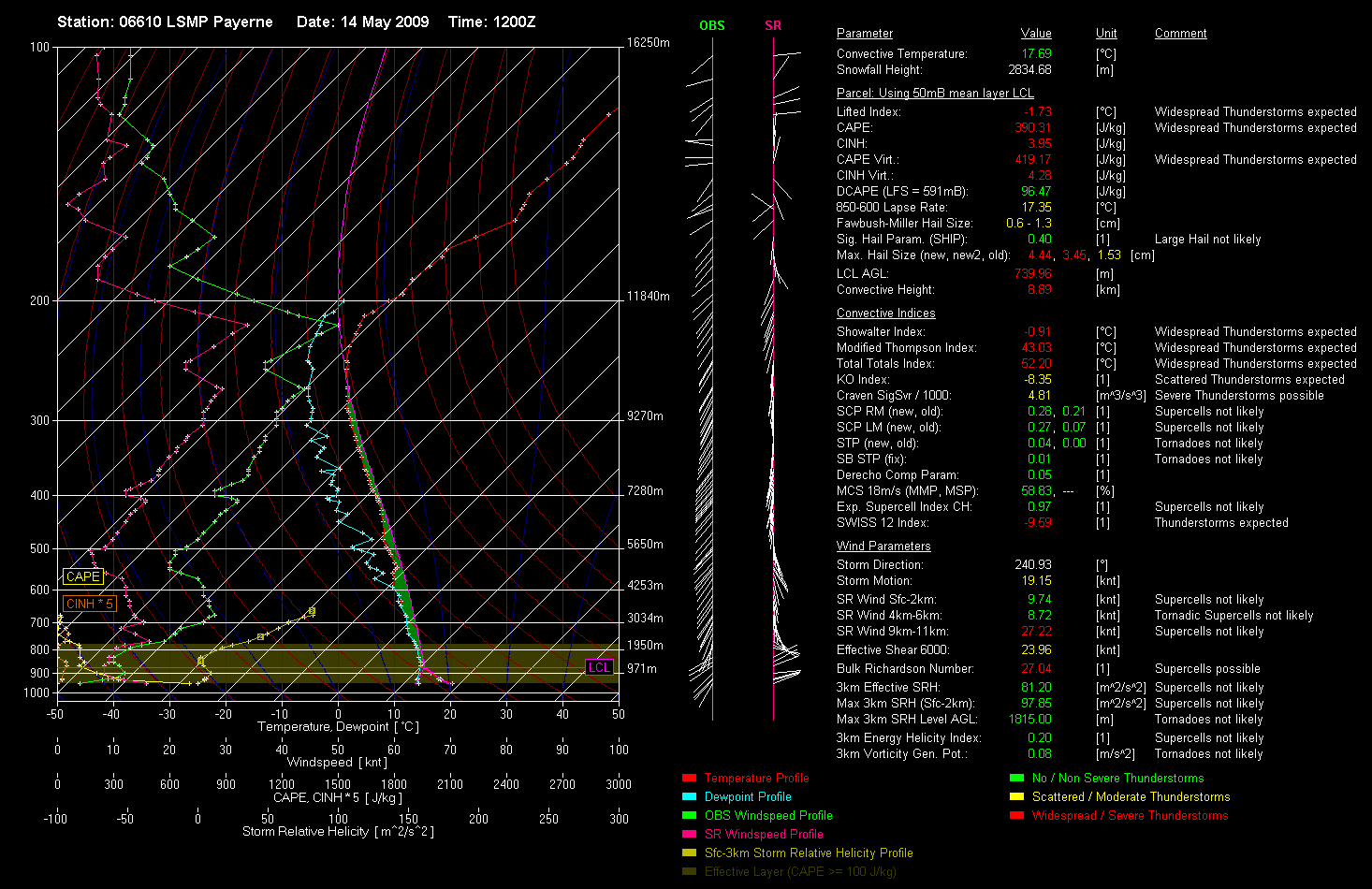Click the red Widespread / Severe Thunderstorms square
1372x889 pixels.
(1016, 816)
